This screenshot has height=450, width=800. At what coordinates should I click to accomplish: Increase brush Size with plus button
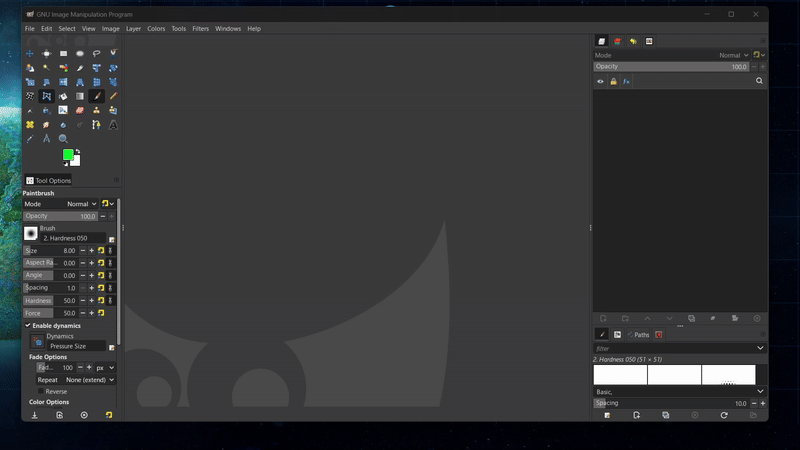tap(92, 251)
